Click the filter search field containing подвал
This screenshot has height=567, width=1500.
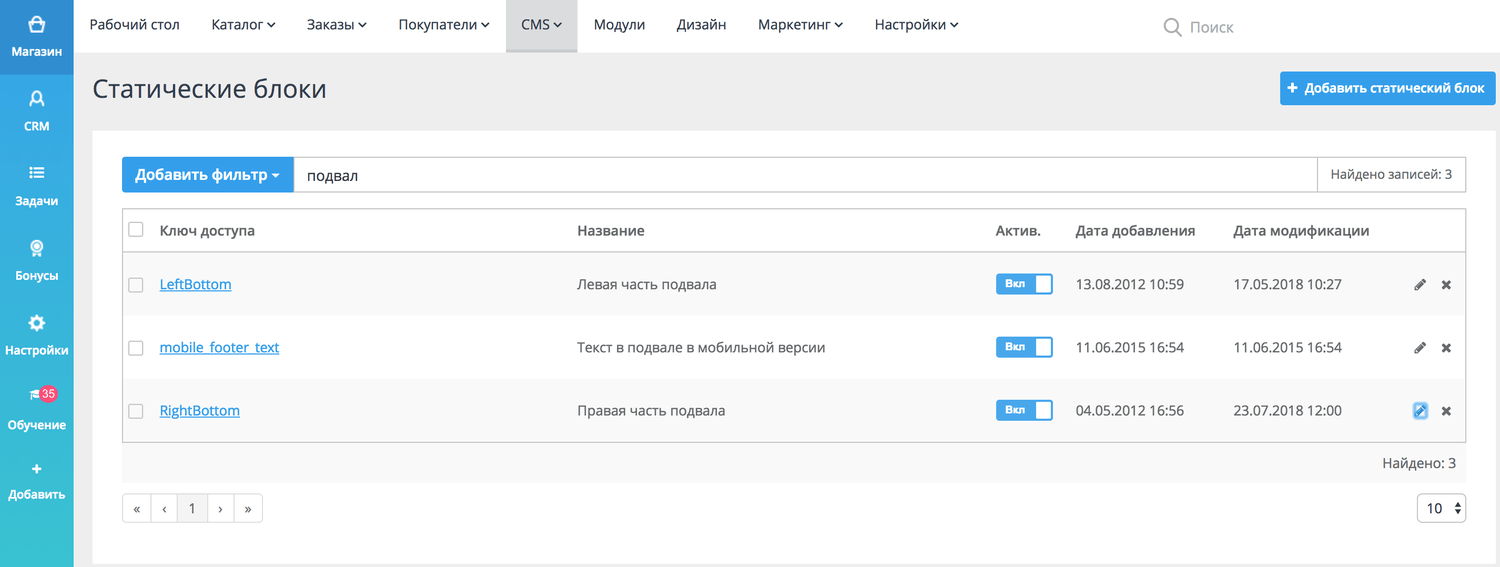pyautogui.click(x=805, y=175)
